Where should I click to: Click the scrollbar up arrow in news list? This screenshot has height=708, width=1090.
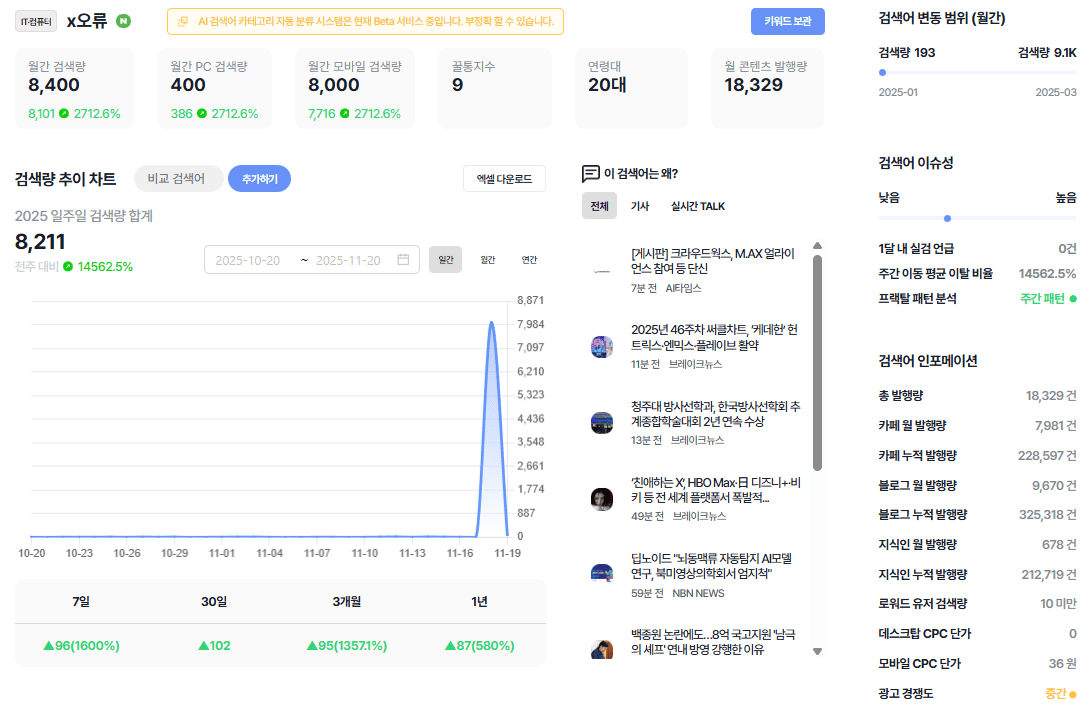click(x=818, y=246)
